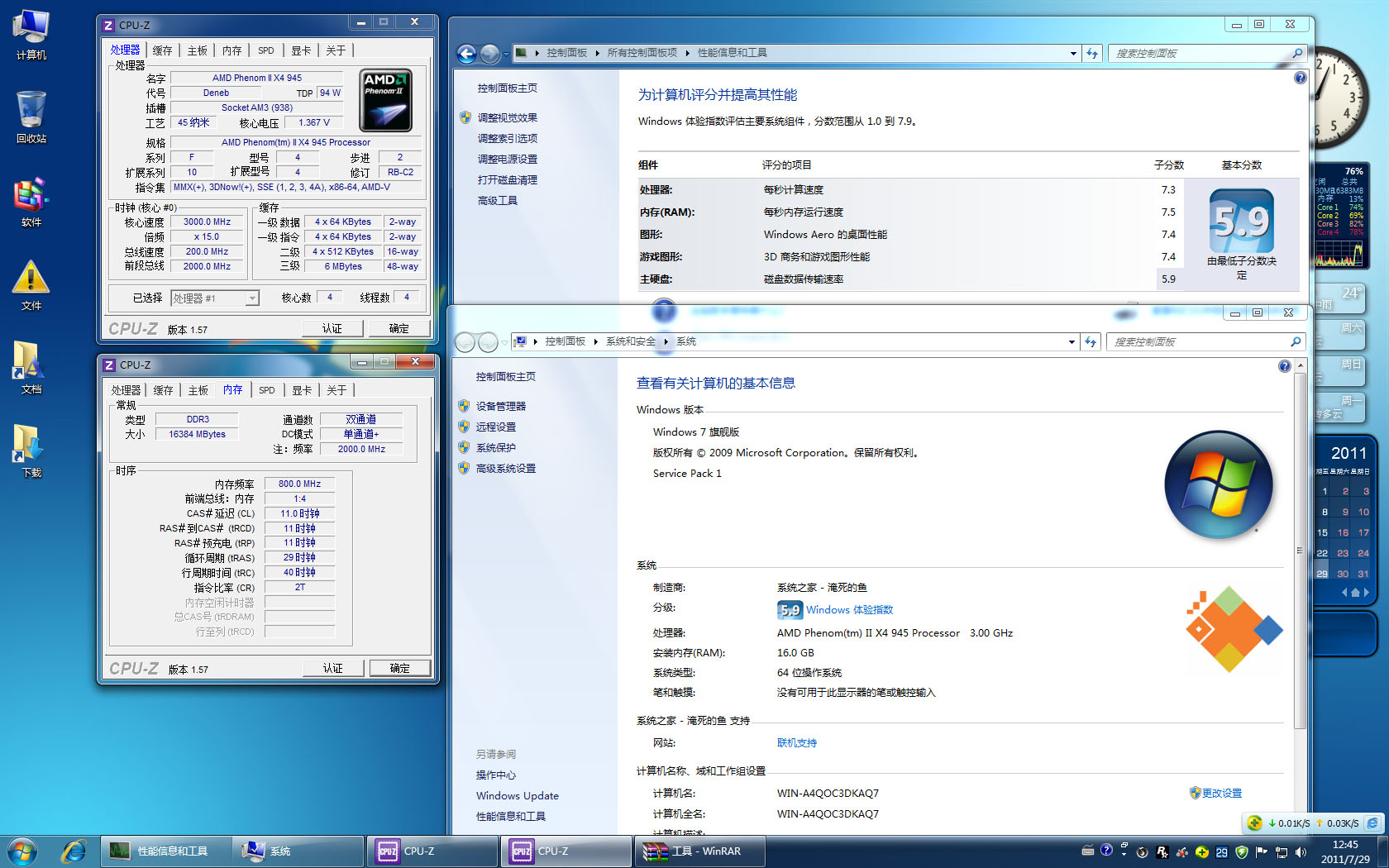Image resolution: width=1389 pixels, height=868 pixels.
Task: Click the 360 icon on the floating speed bar
Action: coord(1255,823)
